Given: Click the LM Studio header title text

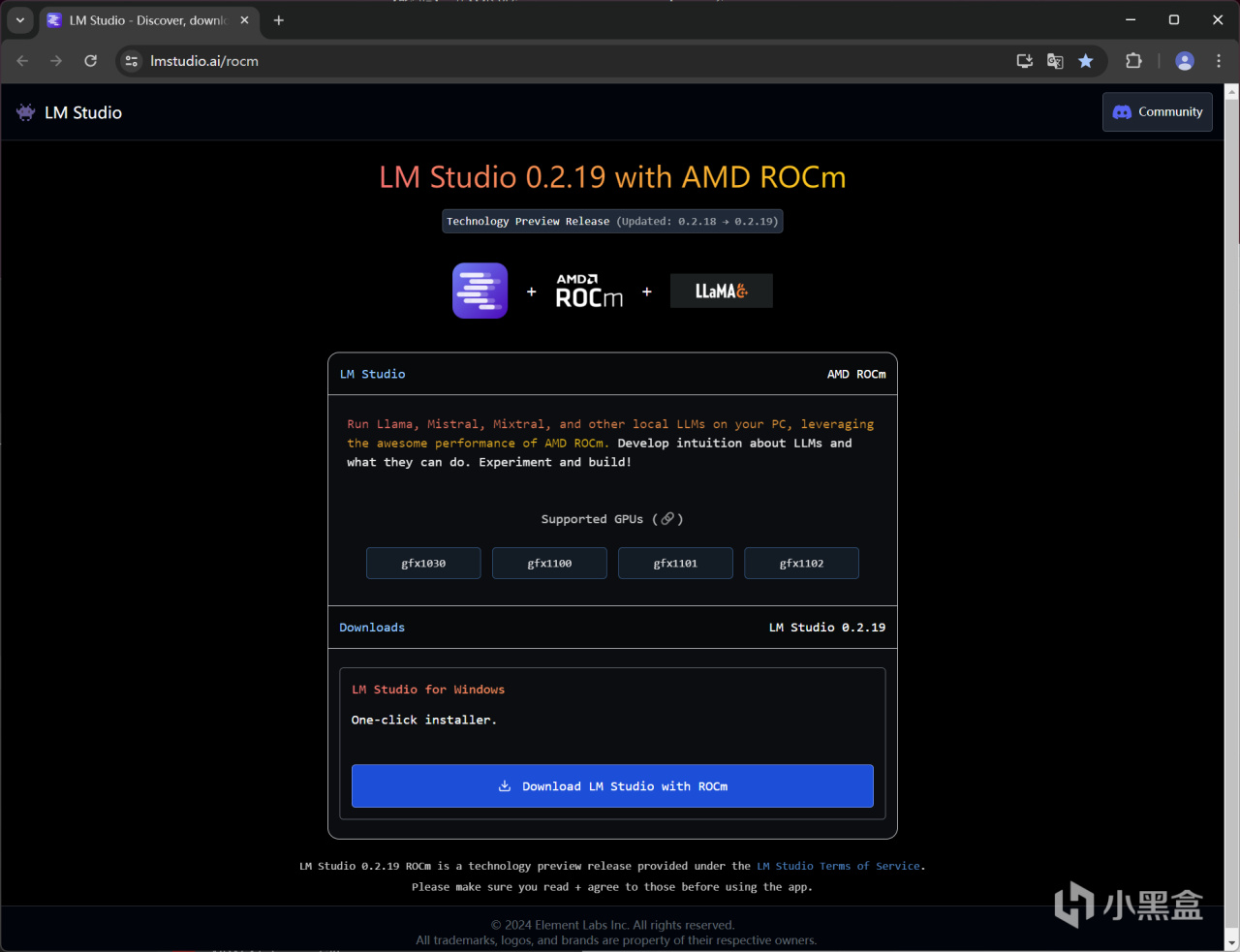Looking at the screenshot, I should coord(83,112).
